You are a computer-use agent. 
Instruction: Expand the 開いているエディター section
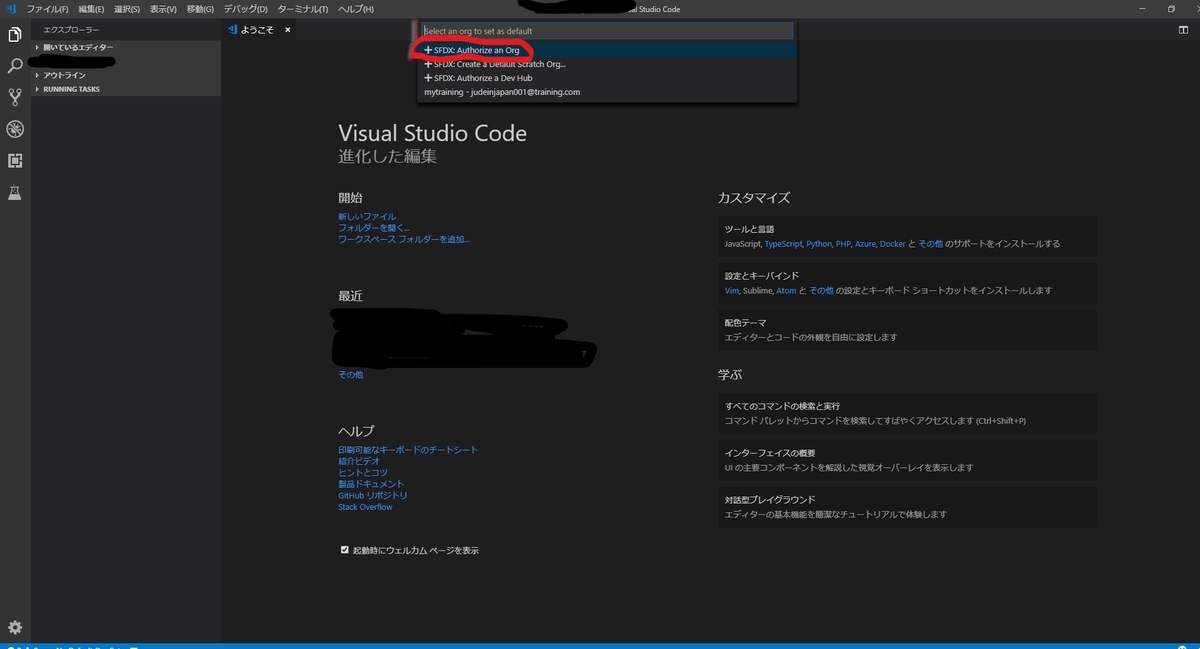click(127, 47)
